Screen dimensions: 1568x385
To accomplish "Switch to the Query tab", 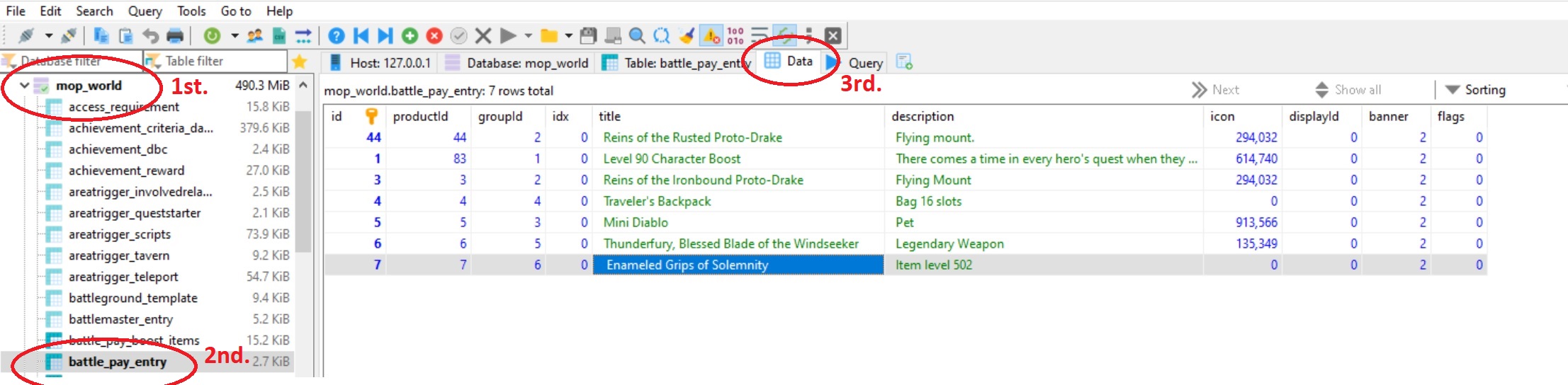I will coord(857,63).
